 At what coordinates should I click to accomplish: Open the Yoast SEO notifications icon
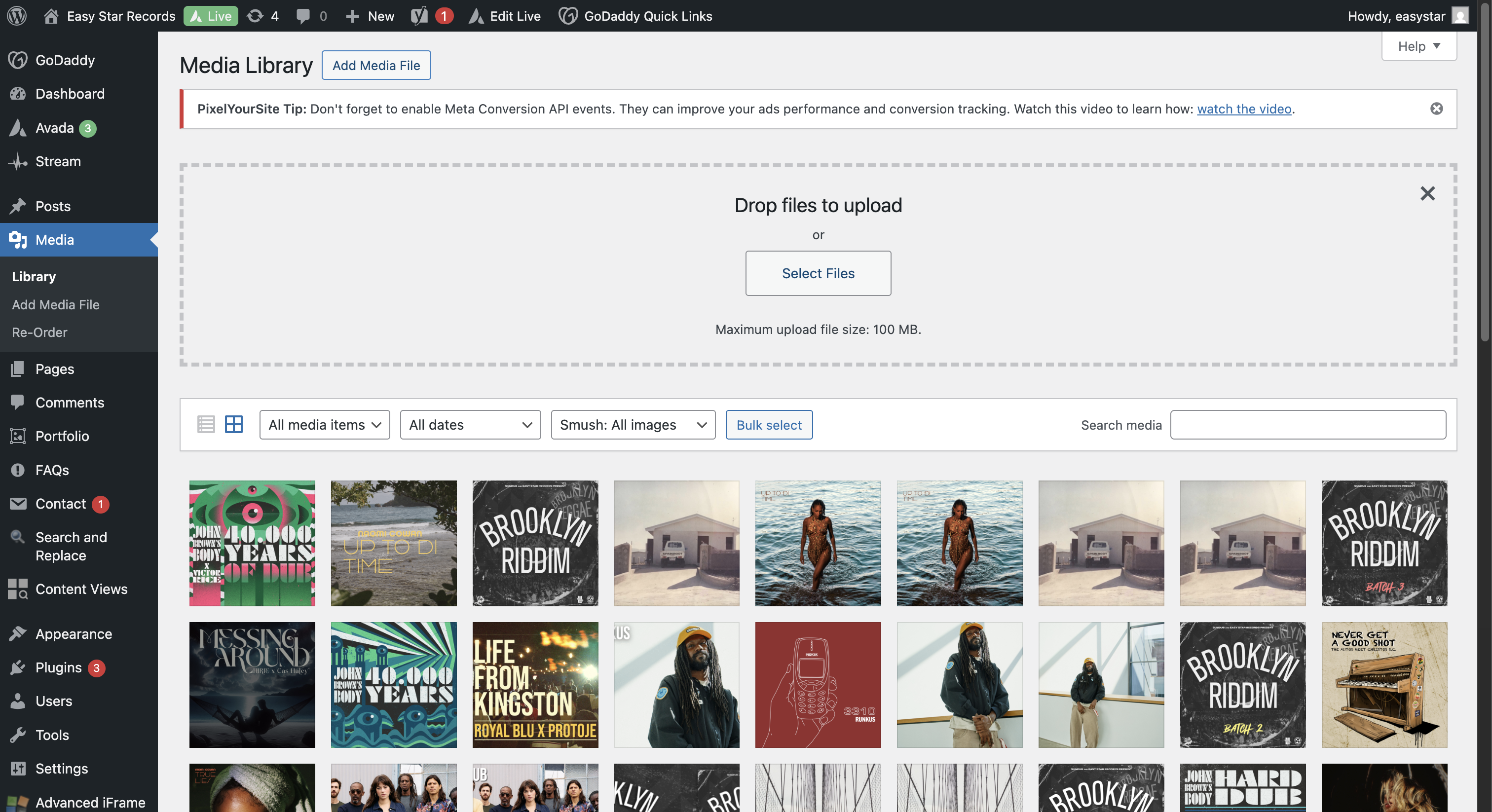pyautogui.click(x=419, y=16)
